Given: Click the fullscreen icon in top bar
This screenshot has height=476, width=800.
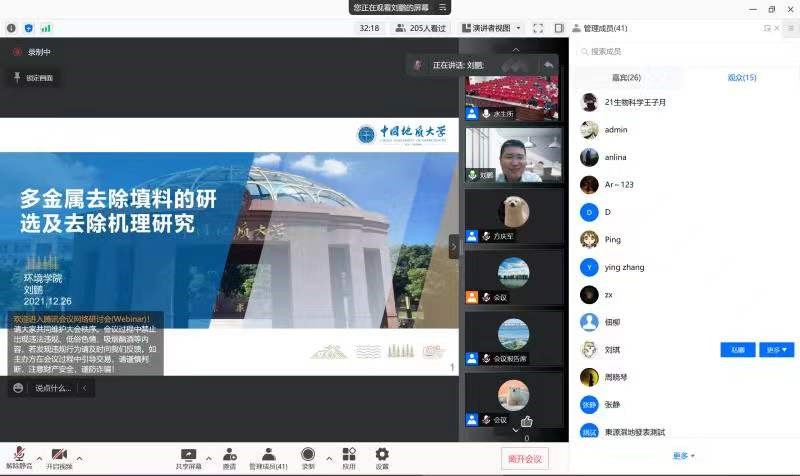Looking at the screenshot, I should 538,28.
